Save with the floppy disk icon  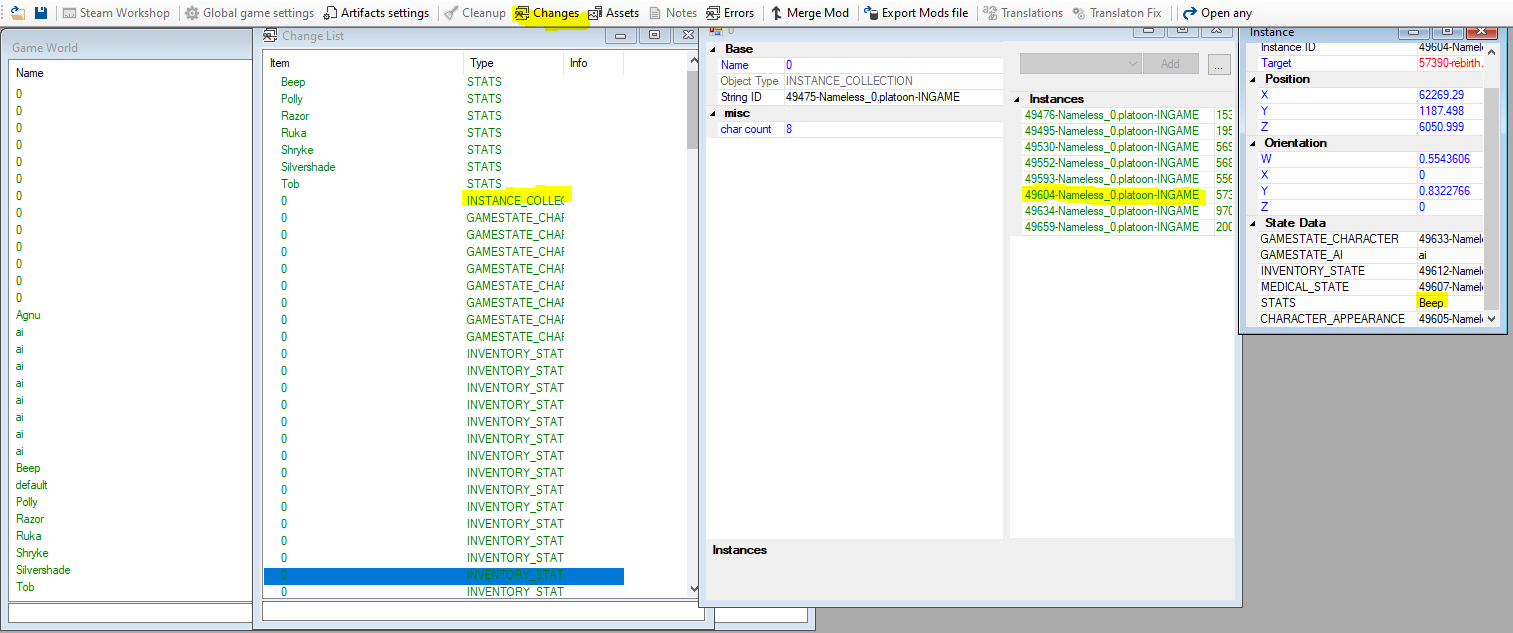tap(41, 13)
